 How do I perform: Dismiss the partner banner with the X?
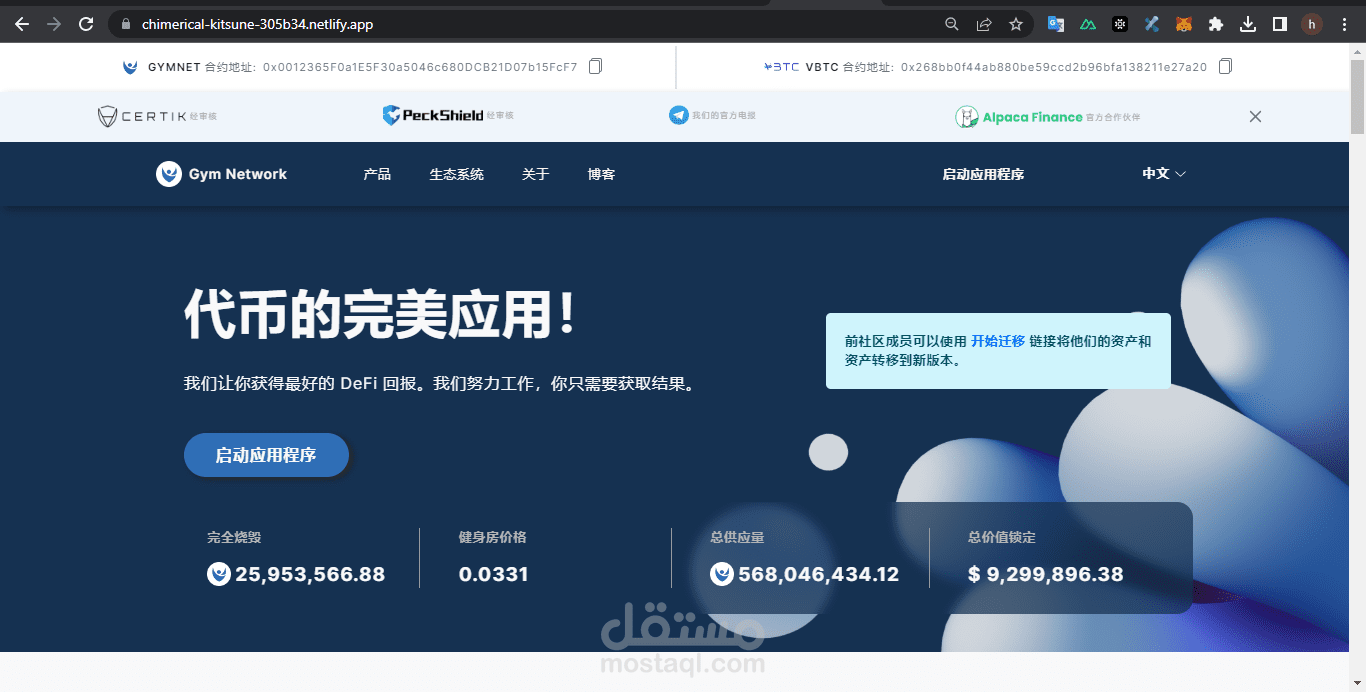point(1255,116)
